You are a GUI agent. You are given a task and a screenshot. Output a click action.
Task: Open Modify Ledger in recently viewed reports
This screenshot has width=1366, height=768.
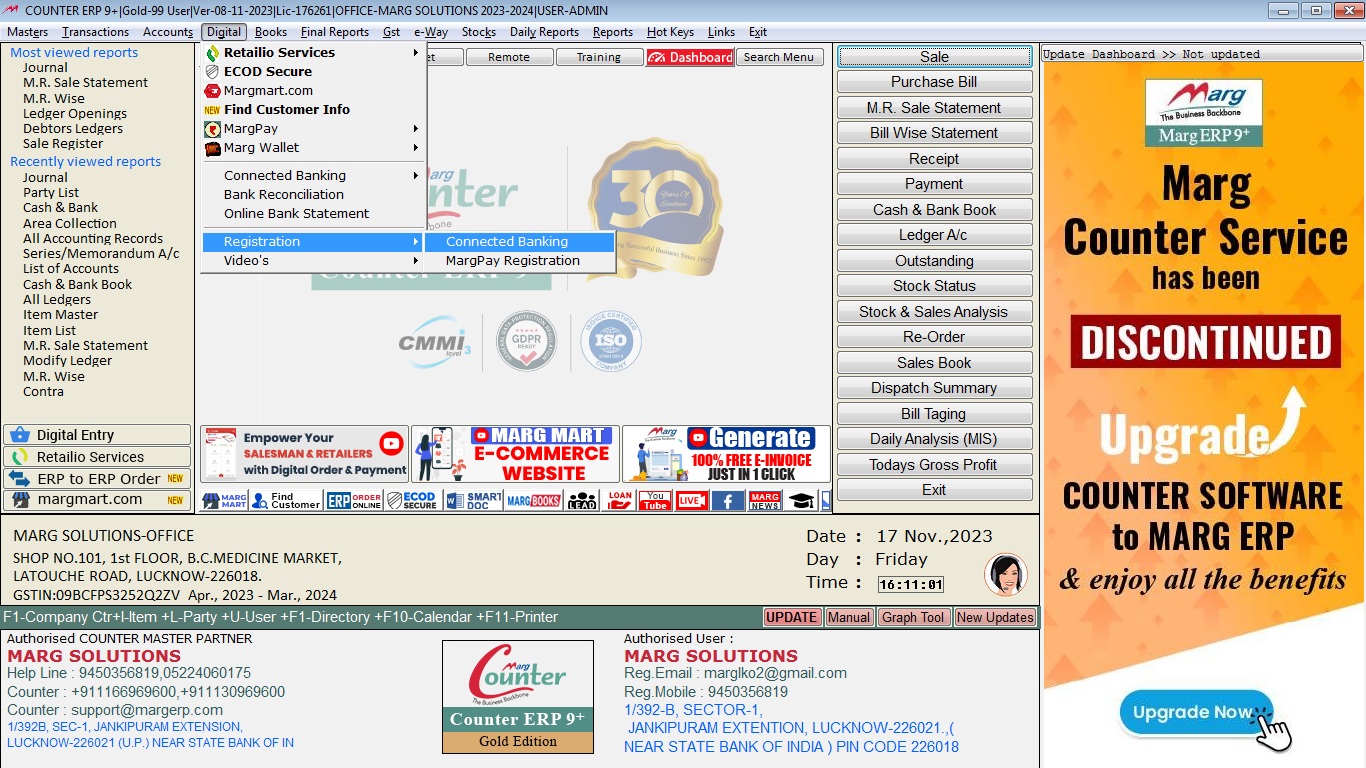click(x=68, y=360)
